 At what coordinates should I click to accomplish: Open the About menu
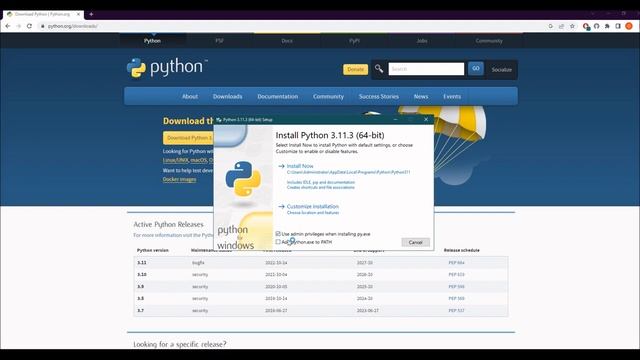pos(190,96)
